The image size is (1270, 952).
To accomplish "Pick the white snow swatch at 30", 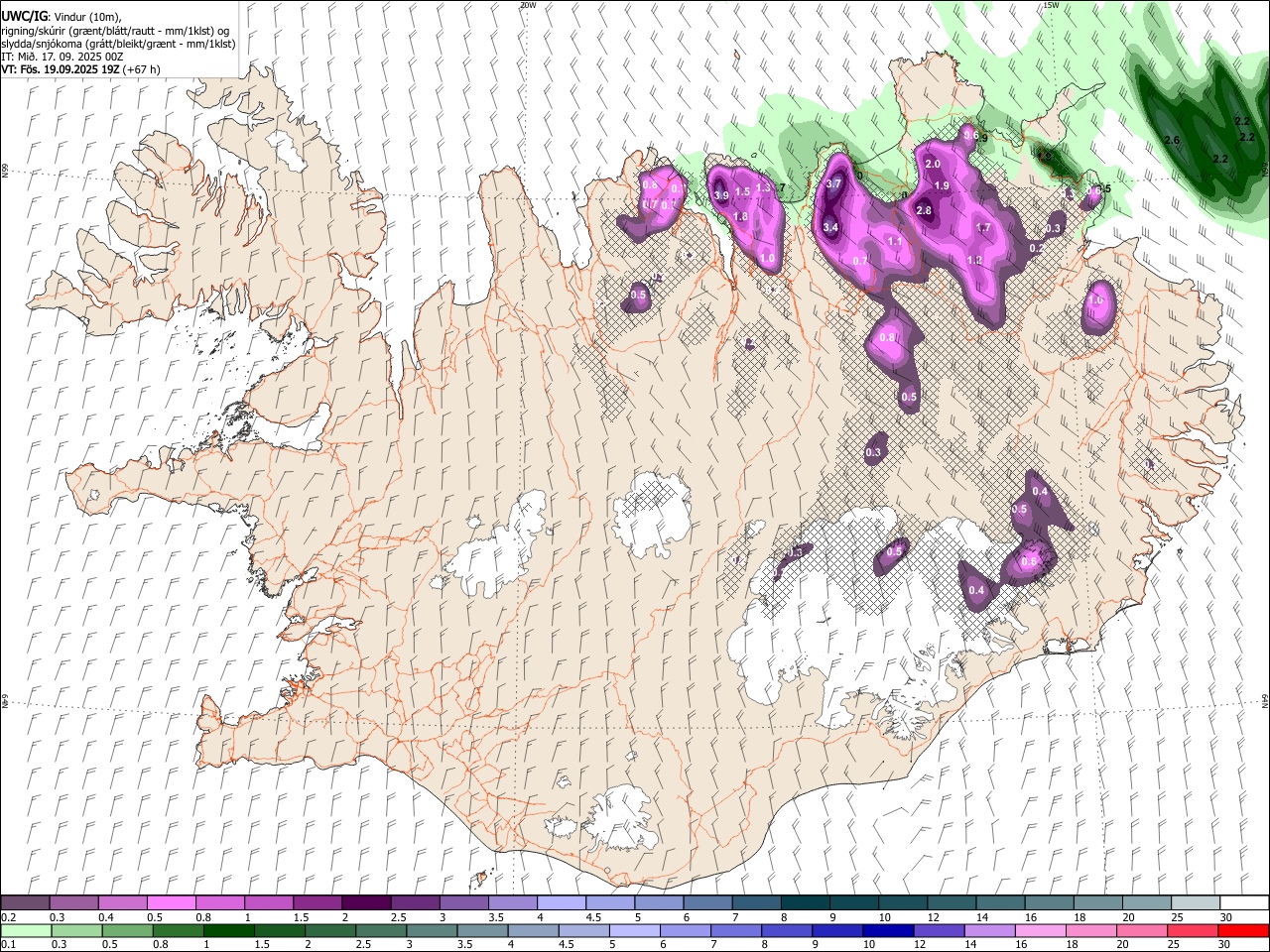I will pyautogui.click(x=1244, y=903).
